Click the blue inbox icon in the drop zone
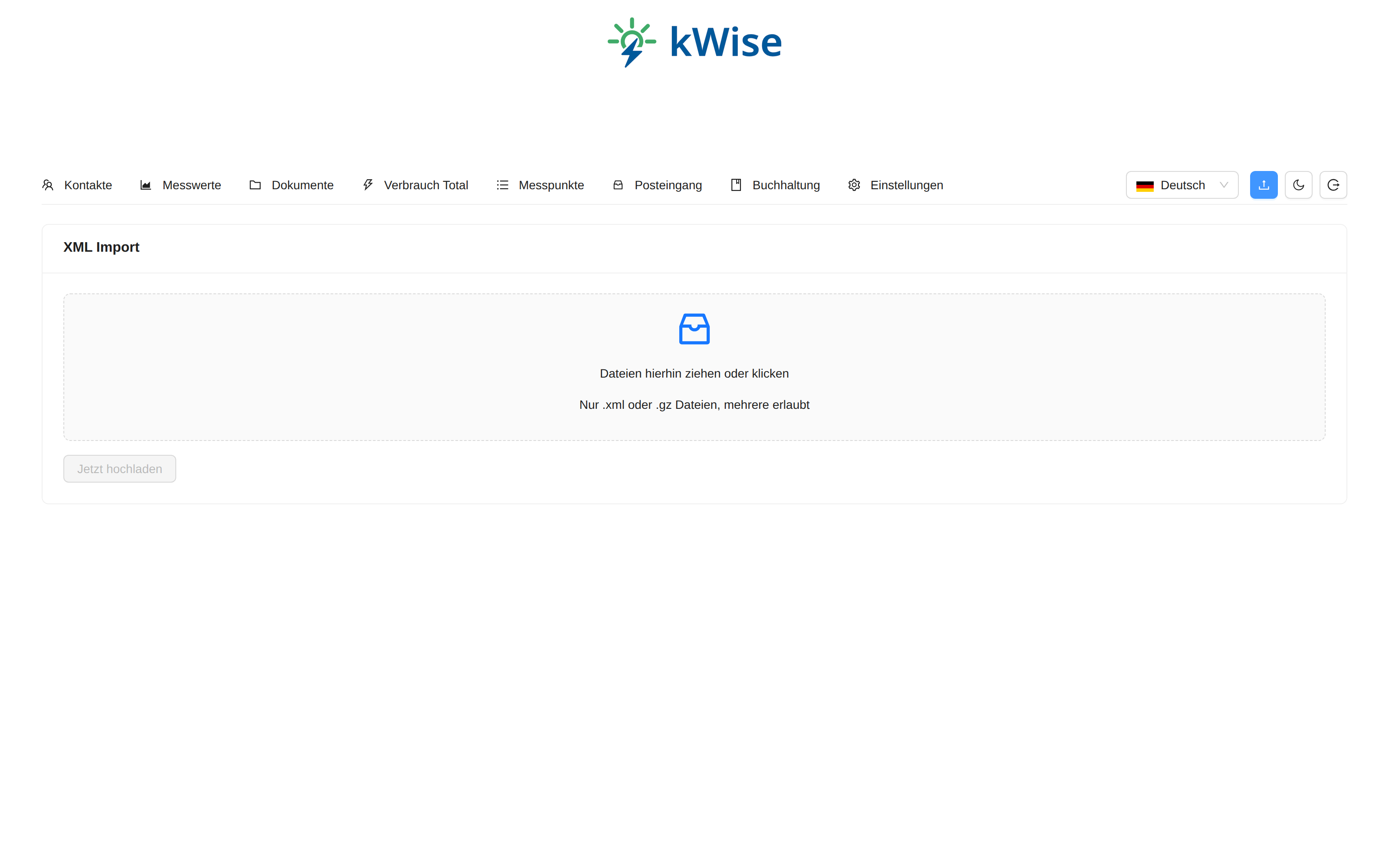Image resolution: width=1389 pixels, height=868 pixels. (694, 329)
